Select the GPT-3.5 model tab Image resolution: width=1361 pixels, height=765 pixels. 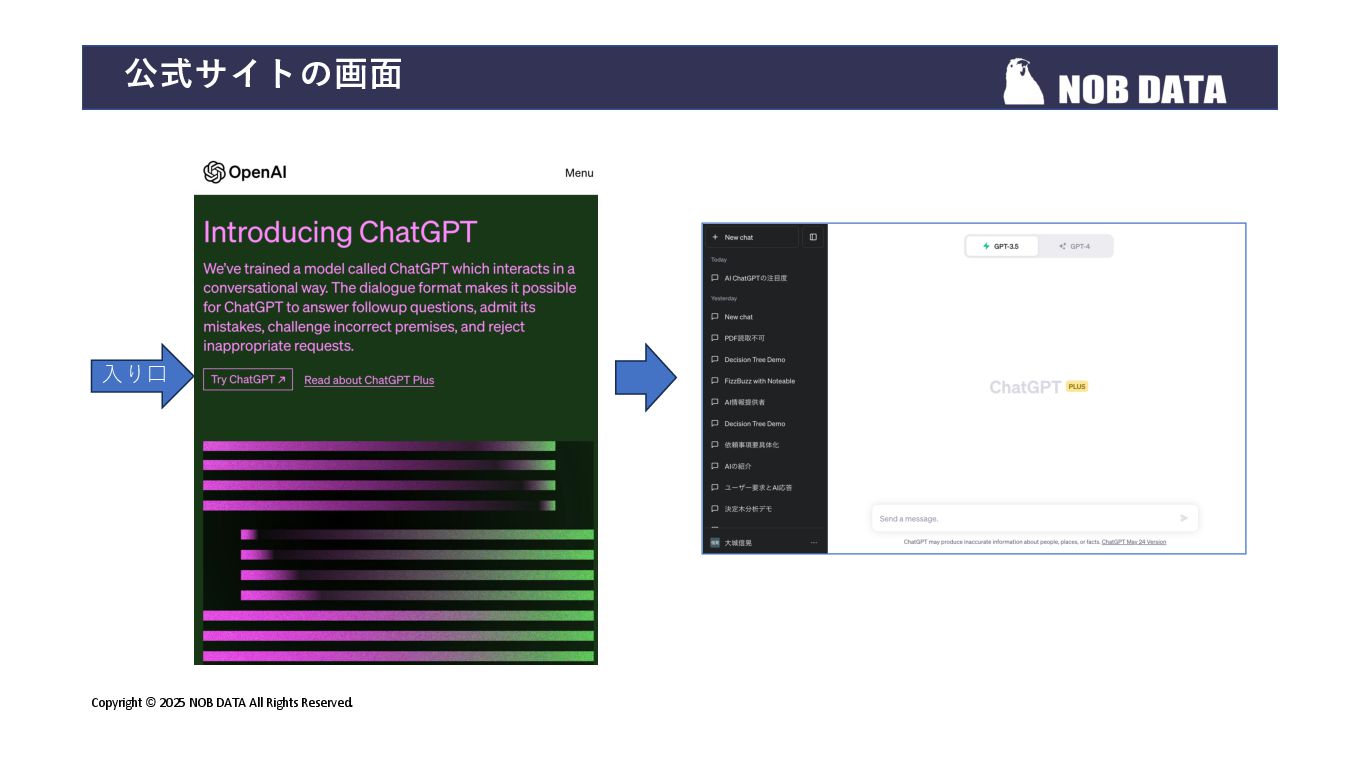pos(1002,246)
